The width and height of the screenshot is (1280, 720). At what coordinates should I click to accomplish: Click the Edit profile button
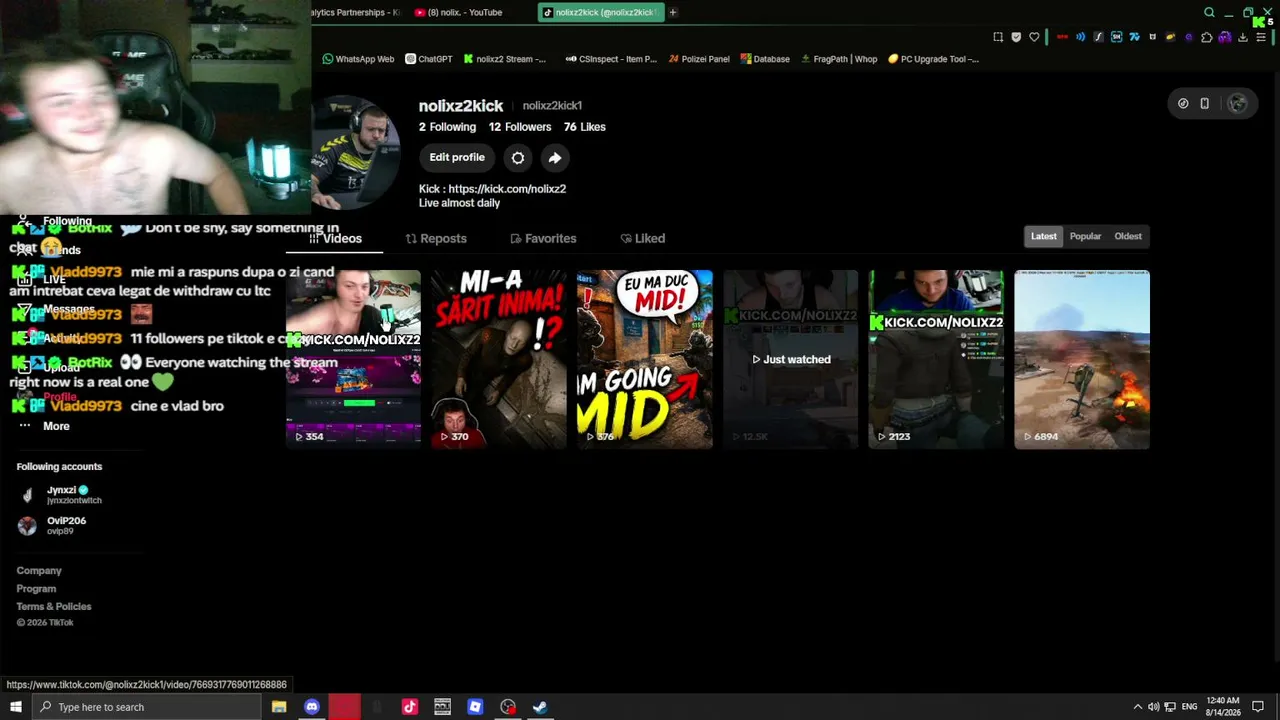[457, 158]
